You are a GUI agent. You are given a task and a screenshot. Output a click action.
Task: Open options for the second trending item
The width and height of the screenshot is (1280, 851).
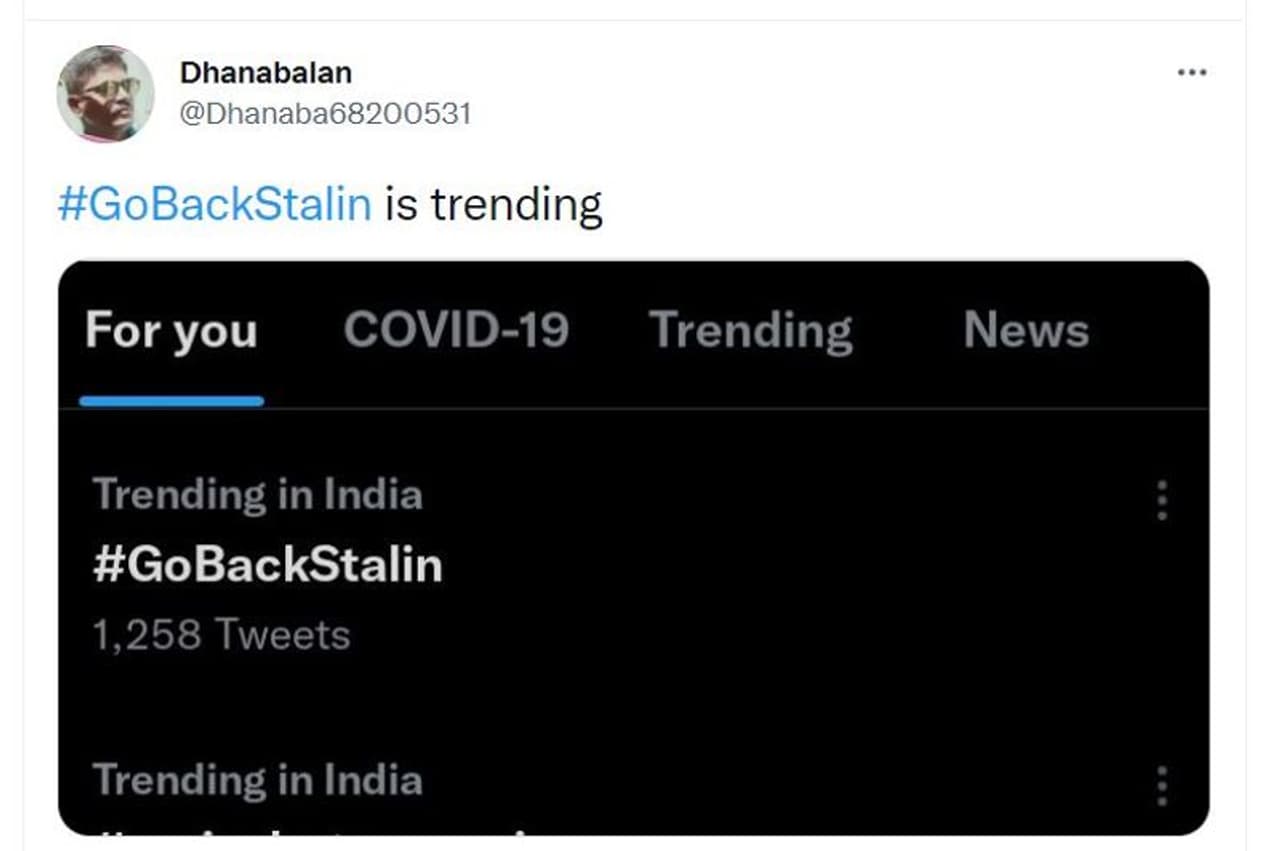pos(1161,785)
